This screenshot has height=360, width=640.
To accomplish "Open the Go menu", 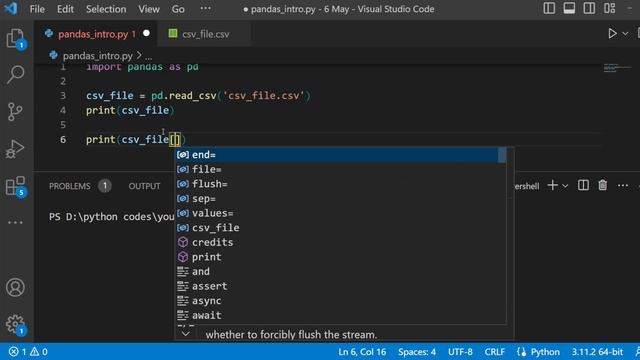I will (x=178, y=9).
